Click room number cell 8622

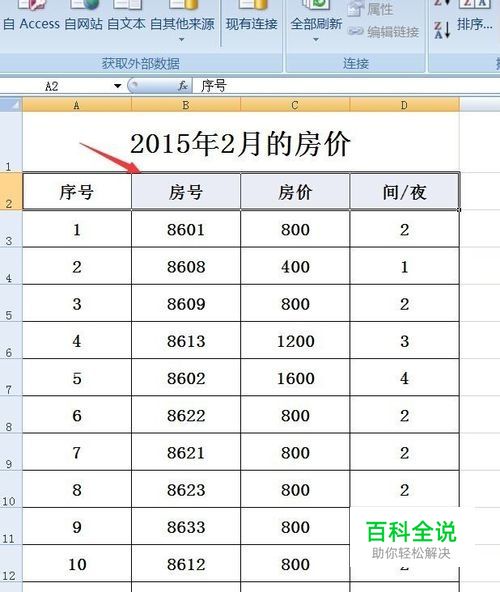pyautogui.click(x=186, y=415)
